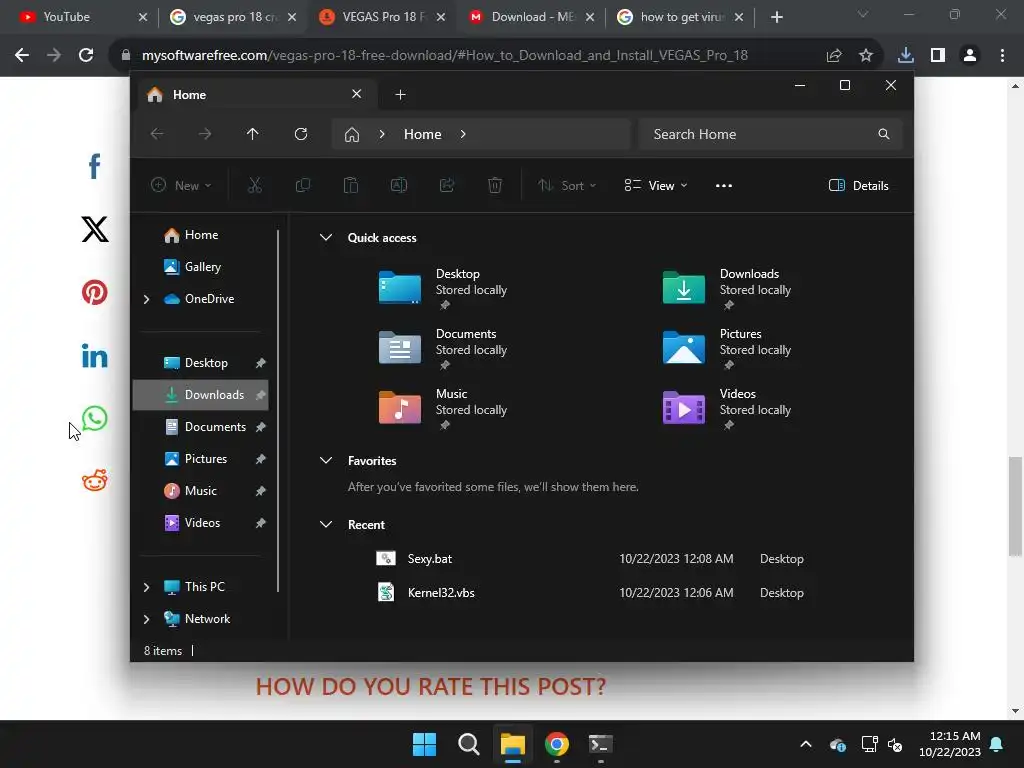Viewport: 1024px width, 768px height.
Task: Show hidden system tray icons
Action: (x=806, y=744)
